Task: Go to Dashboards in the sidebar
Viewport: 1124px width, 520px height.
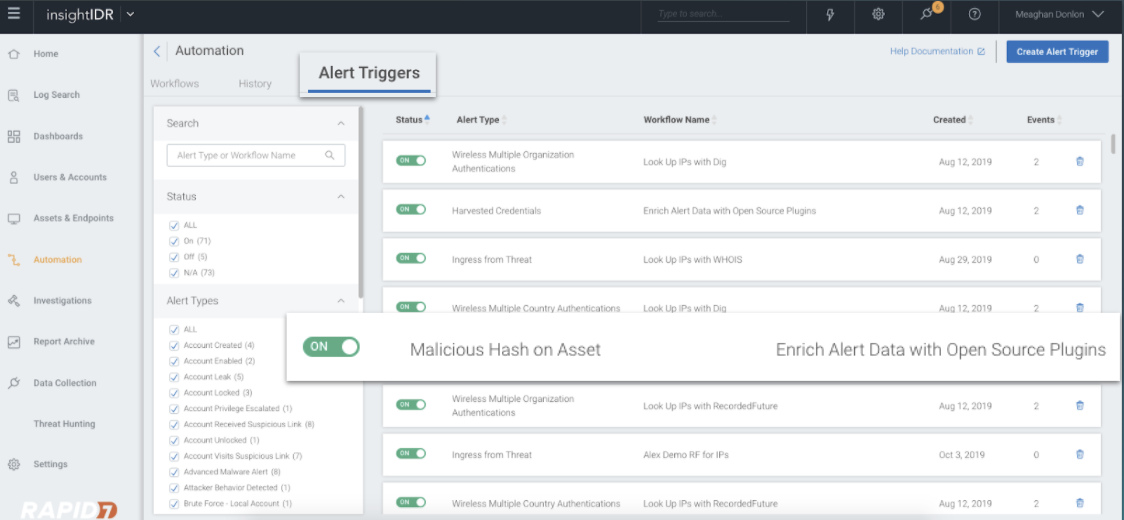Action: point(58,136)
